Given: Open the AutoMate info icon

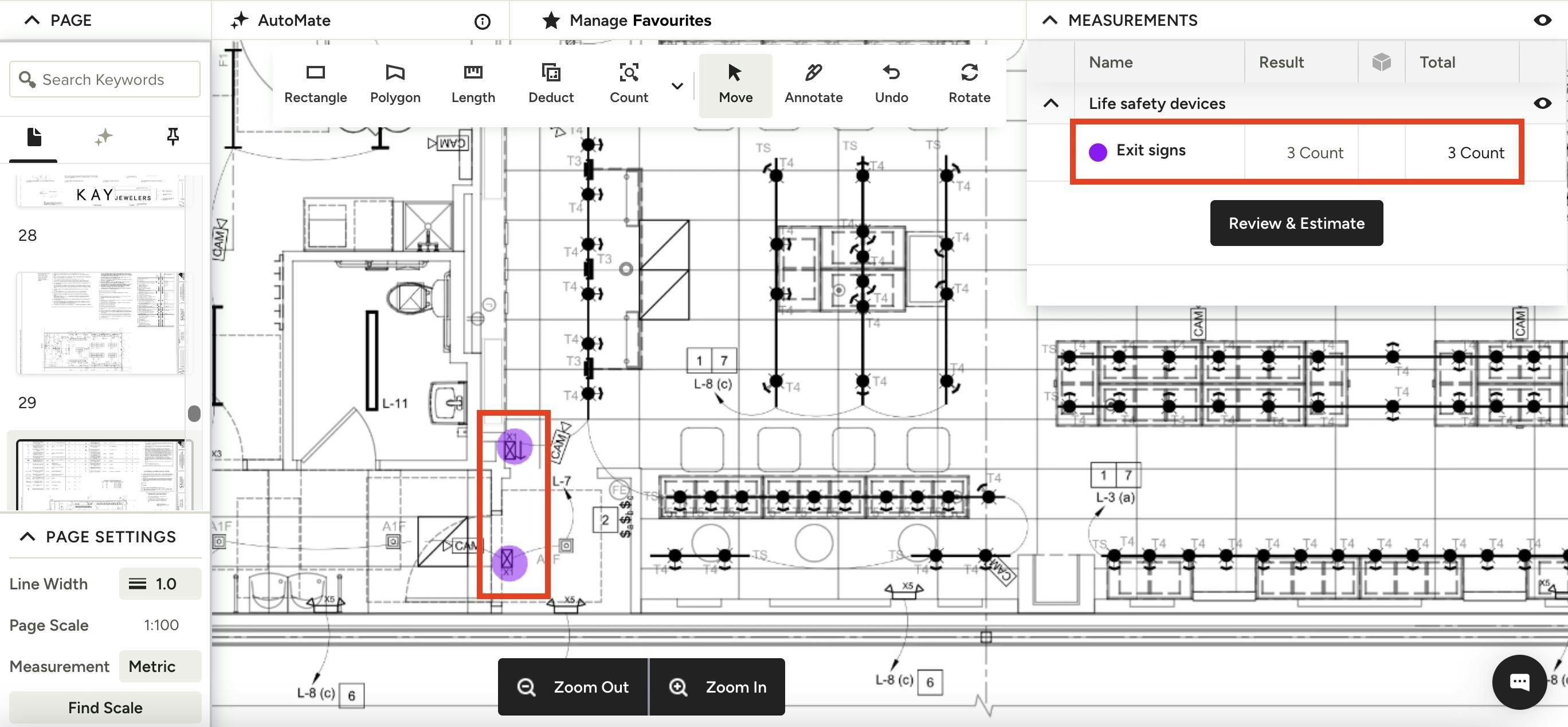Looking at the screenshot, I should (482, 22).
